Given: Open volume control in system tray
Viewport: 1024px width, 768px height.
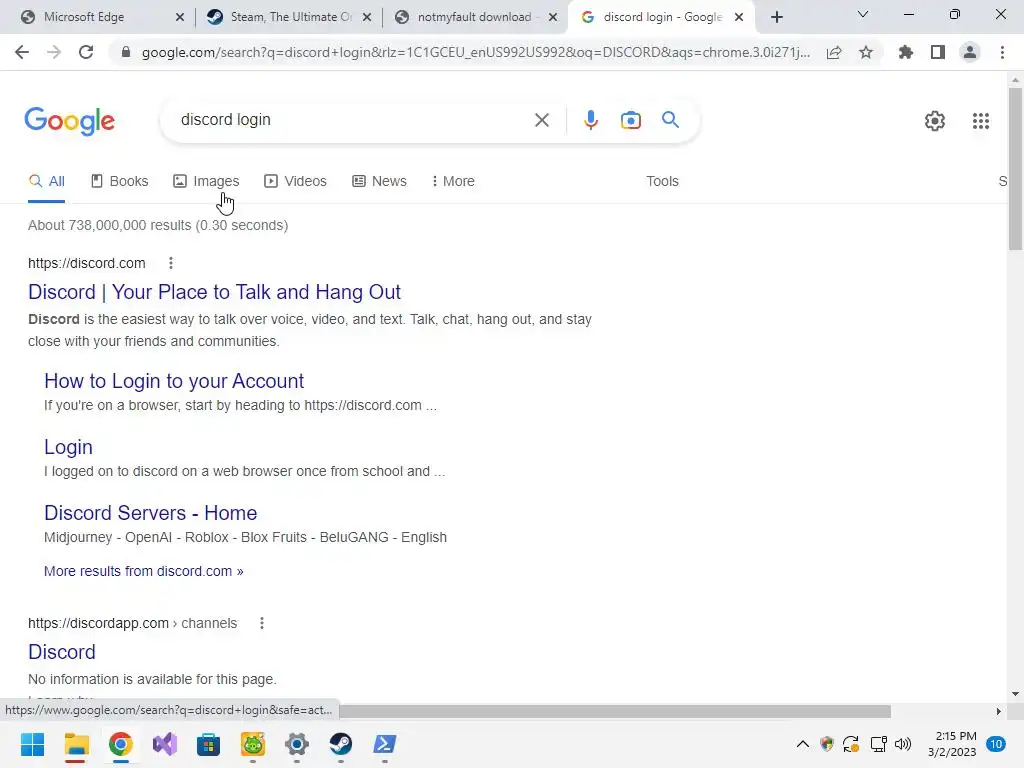Looking at the screenshot, I should tap(903, 744).
